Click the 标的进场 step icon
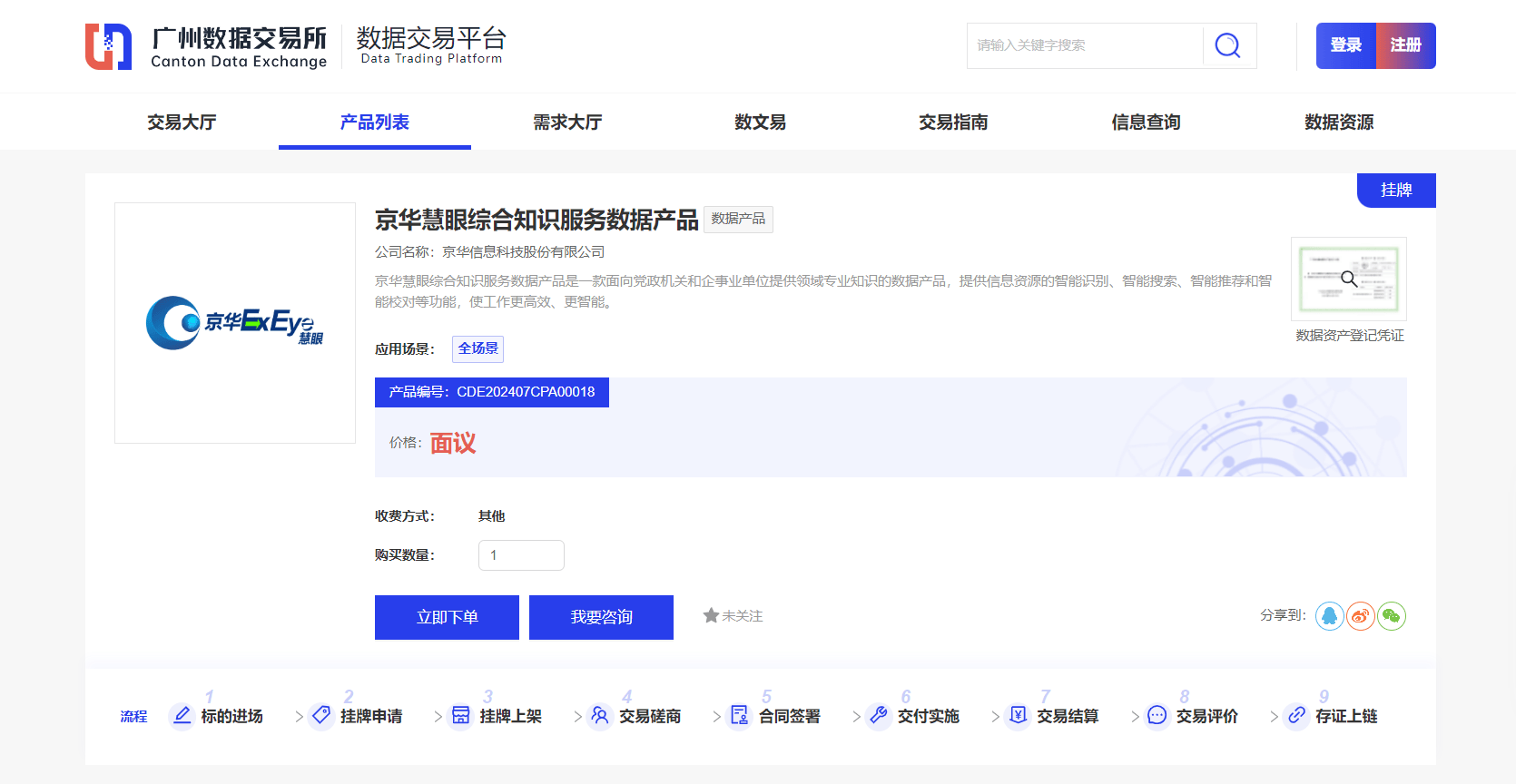Screen dimensions: 1516x784 (x=182, y=716)
